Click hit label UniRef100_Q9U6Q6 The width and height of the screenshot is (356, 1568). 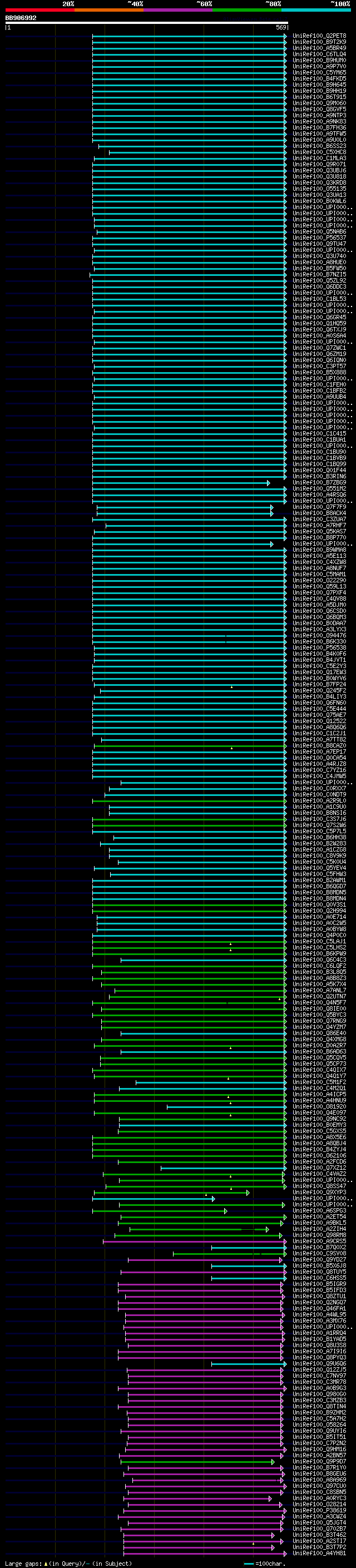[319, 1363]
